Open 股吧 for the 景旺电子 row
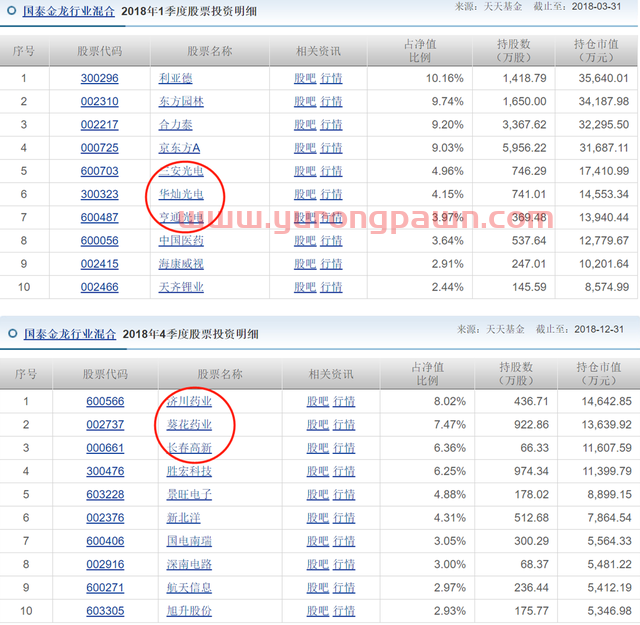This screenshot has width=640, height=625. pyautogui.click(x=318, y=494)
